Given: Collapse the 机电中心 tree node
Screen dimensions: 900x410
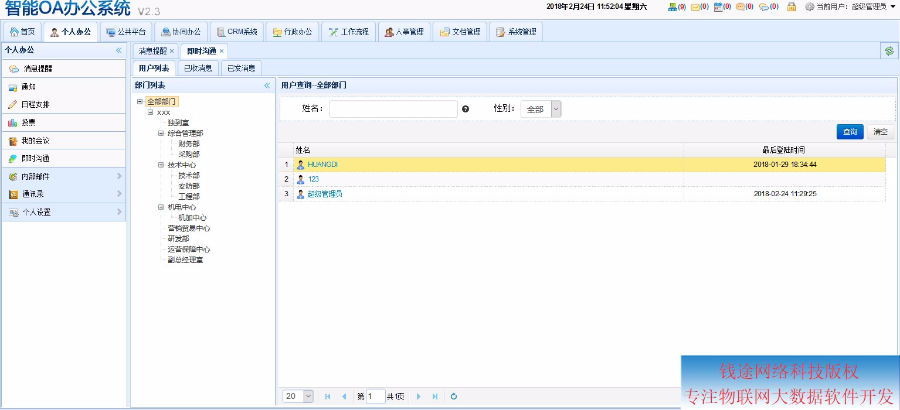Looking at the screenshot, I should click(161, 207).
